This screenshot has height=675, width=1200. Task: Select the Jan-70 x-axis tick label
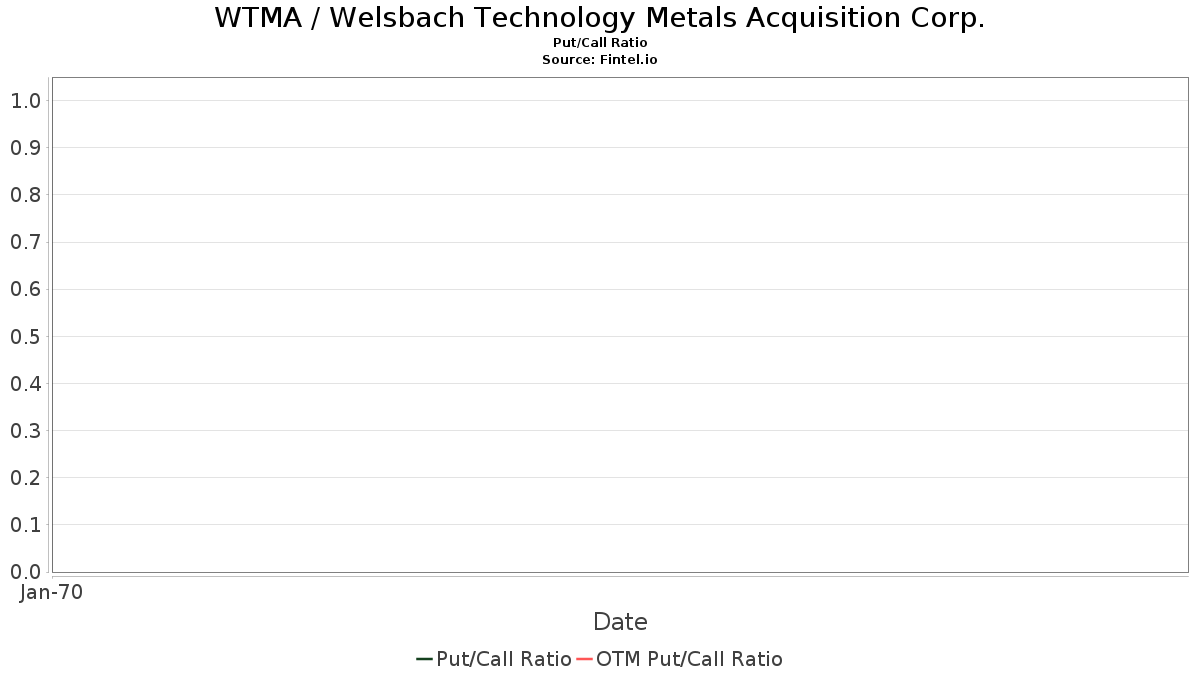[52, 592]
